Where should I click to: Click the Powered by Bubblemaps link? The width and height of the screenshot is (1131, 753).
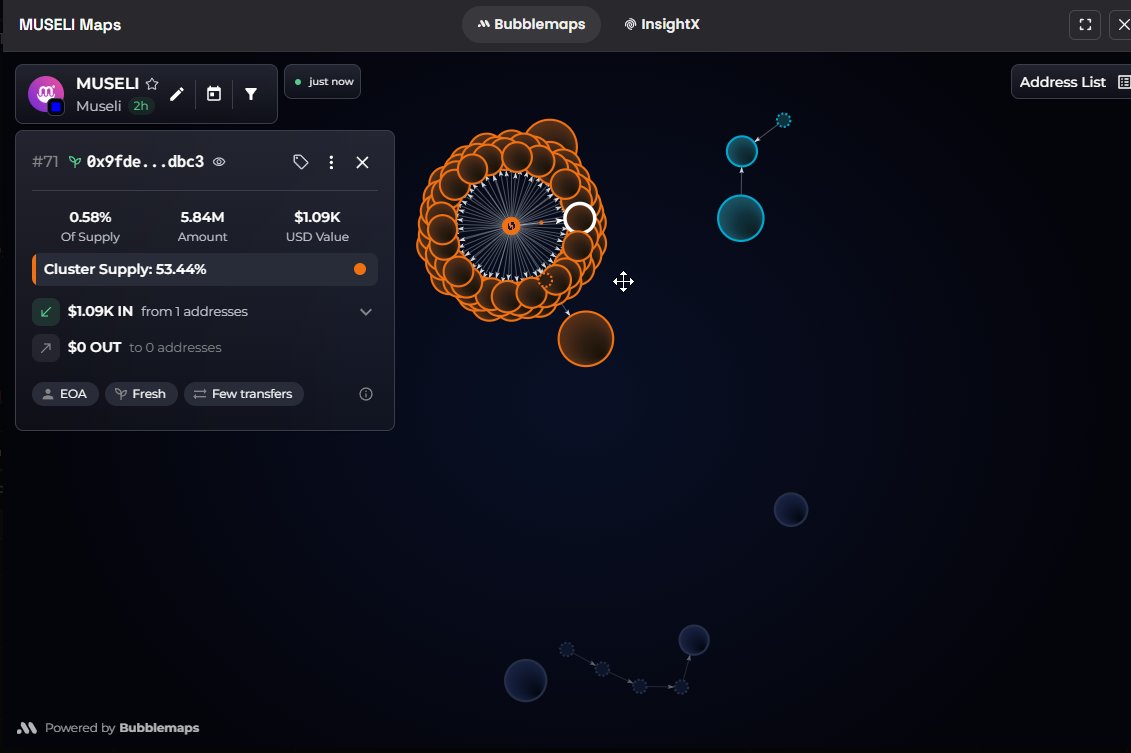point(108,728)
